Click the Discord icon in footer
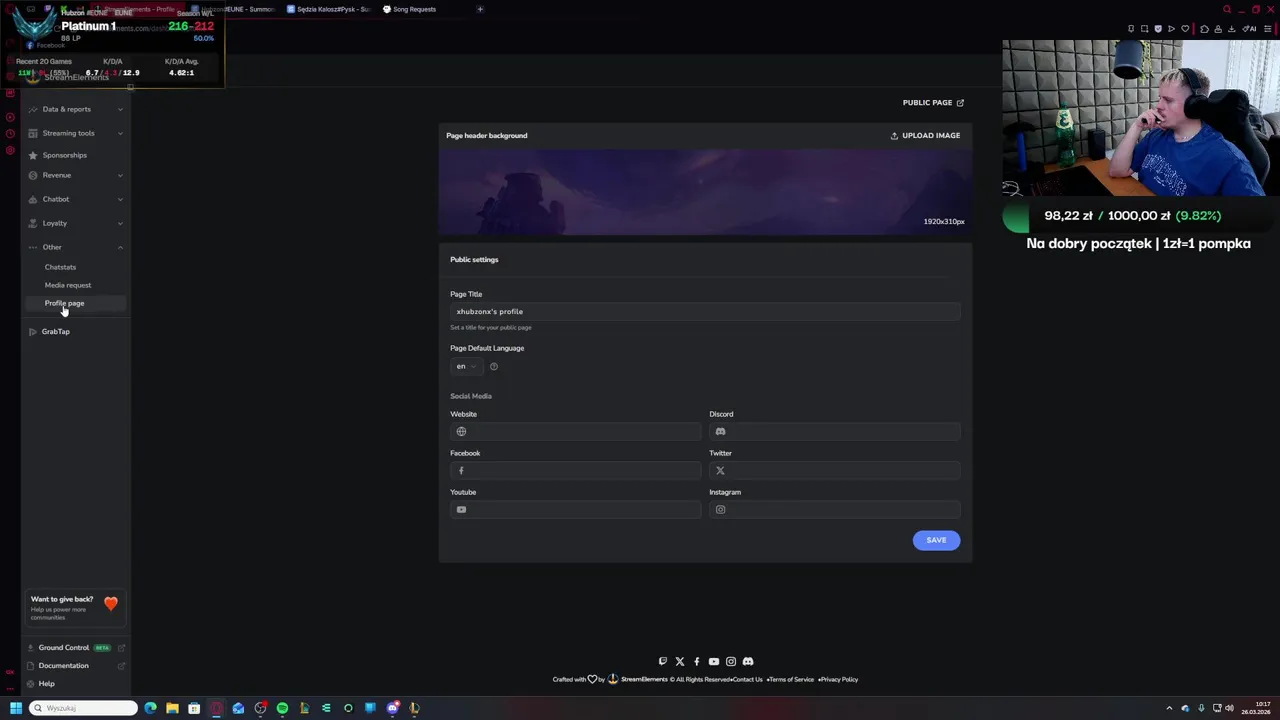Viewport: 1280px width, 720px height. pos(748,661)
